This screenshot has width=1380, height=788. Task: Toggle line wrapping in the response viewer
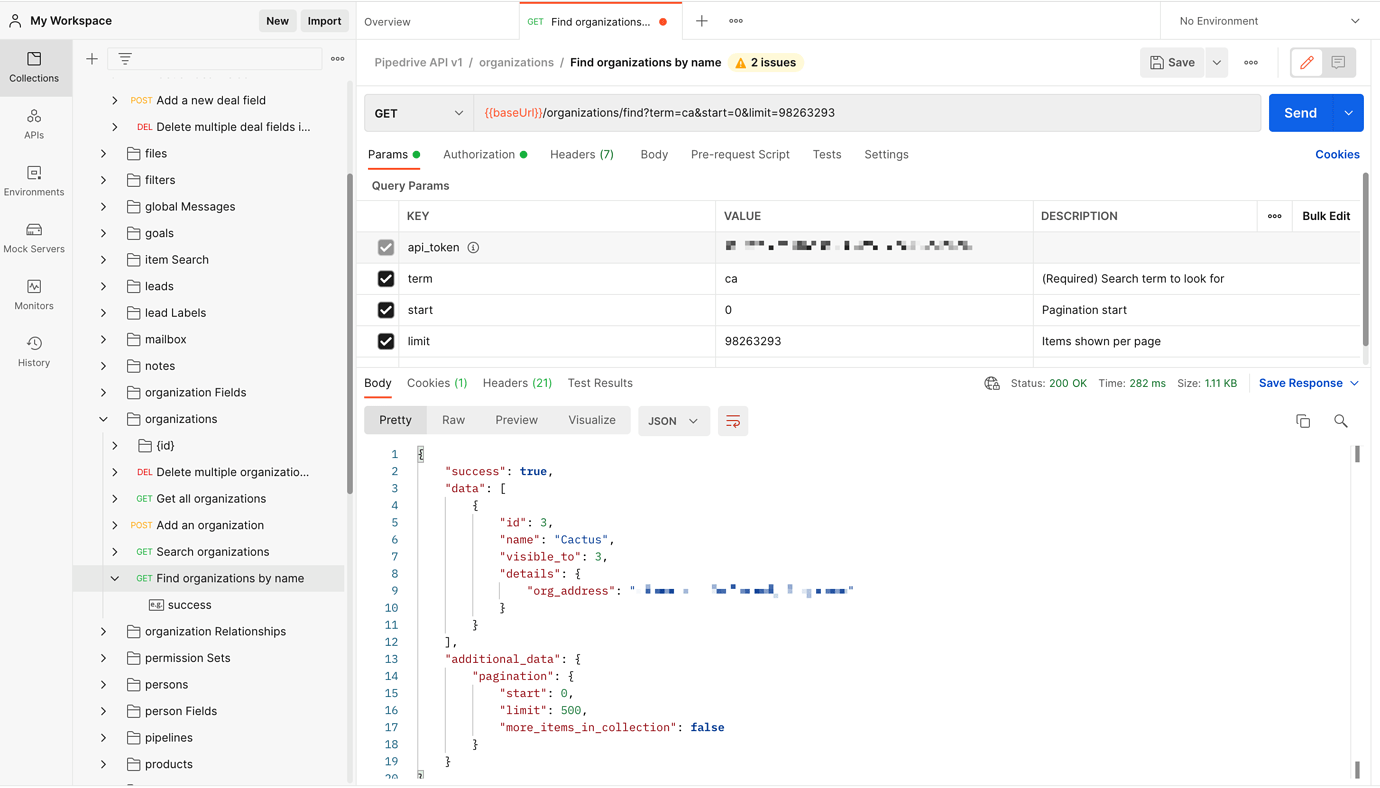[733, 421]
